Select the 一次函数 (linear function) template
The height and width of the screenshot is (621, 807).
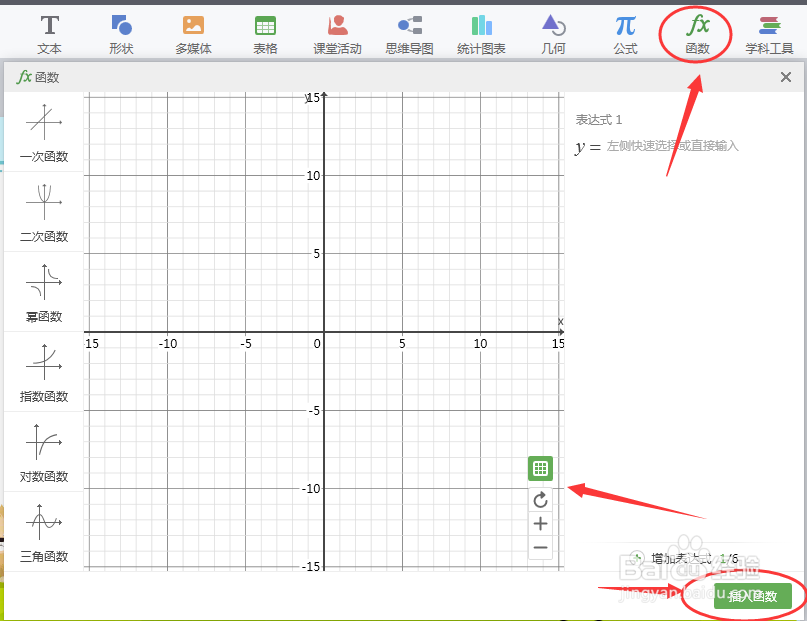tap(43, 131)
